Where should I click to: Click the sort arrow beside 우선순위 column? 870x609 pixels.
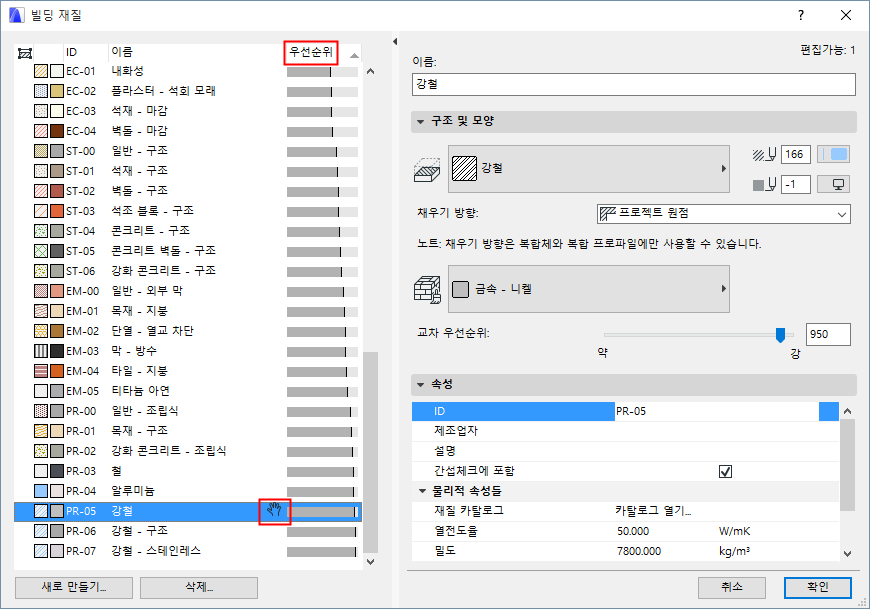pyautogui.click(x=354, y=55)
